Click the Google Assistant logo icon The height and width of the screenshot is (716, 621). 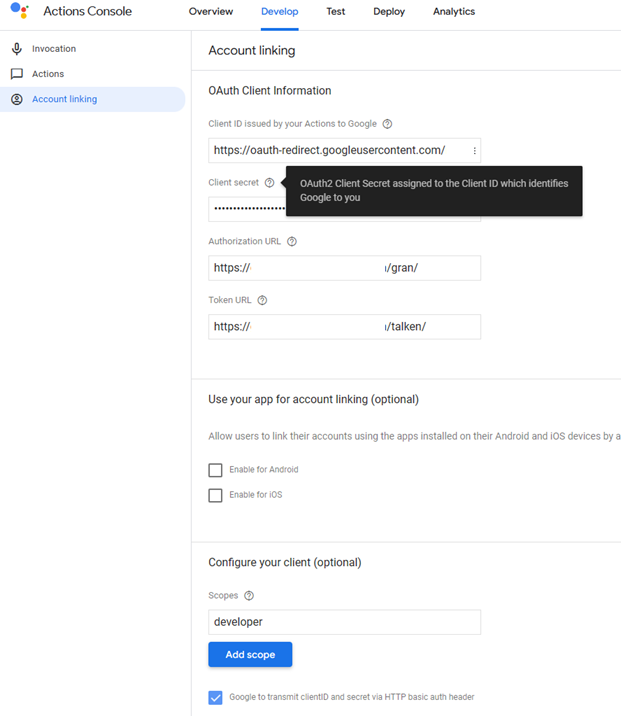click(x=20, y=11)
